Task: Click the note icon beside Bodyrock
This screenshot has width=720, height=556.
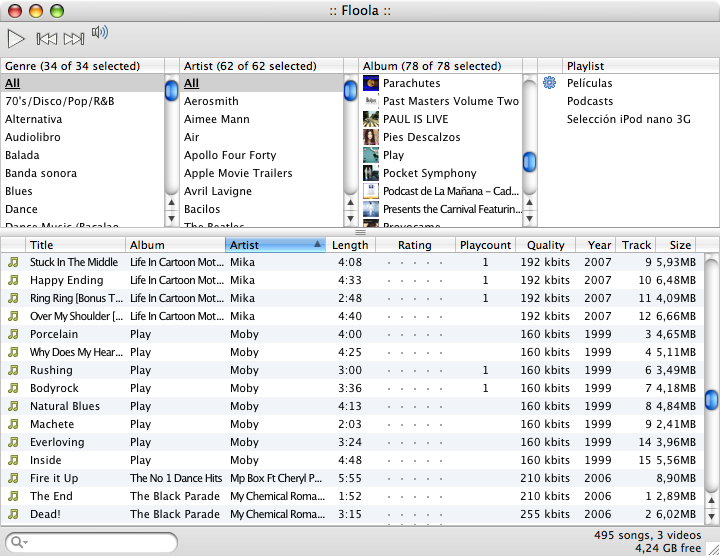Action: [13, 388]
